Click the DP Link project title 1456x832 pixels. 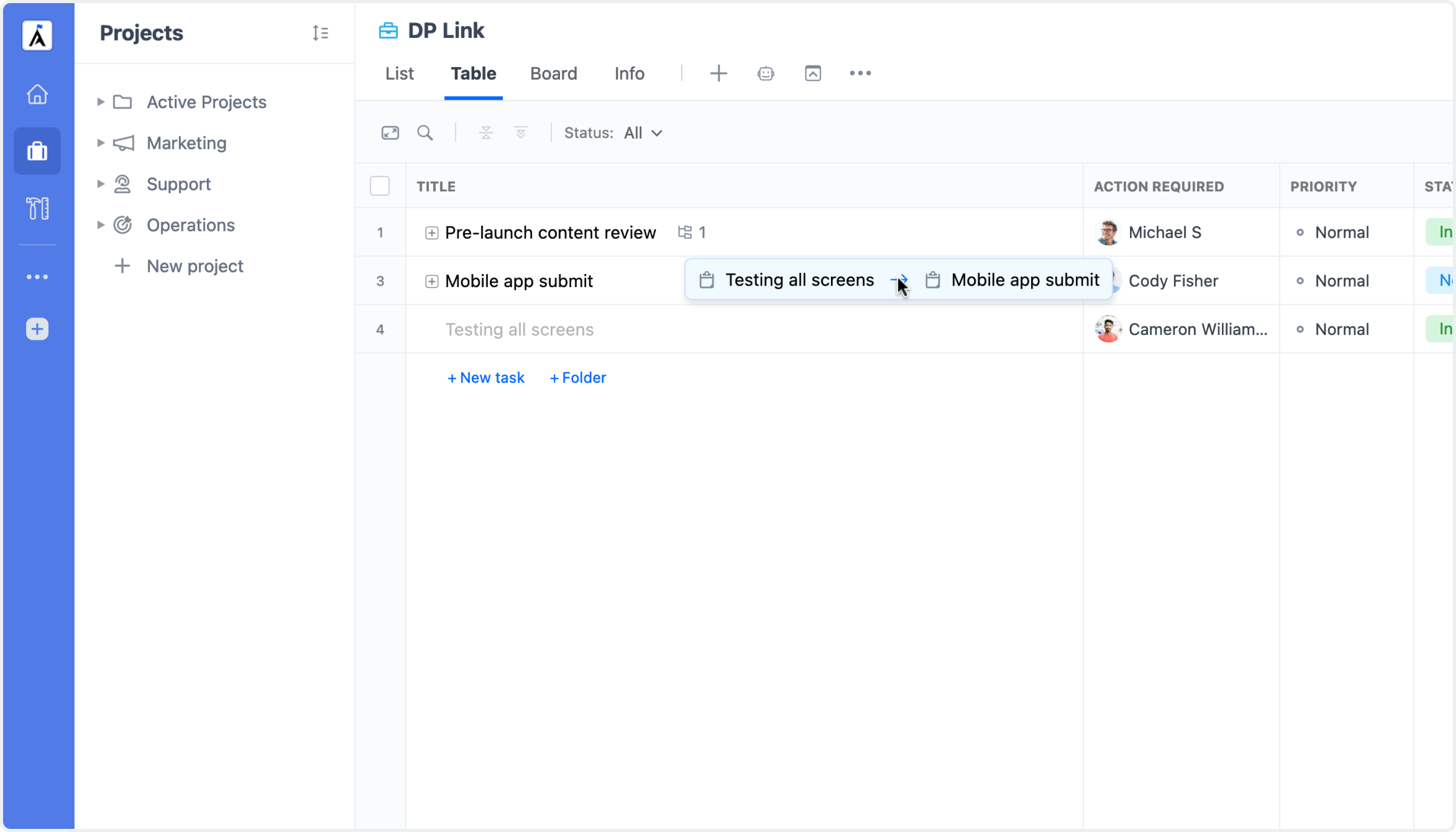(x=446, y=30)
